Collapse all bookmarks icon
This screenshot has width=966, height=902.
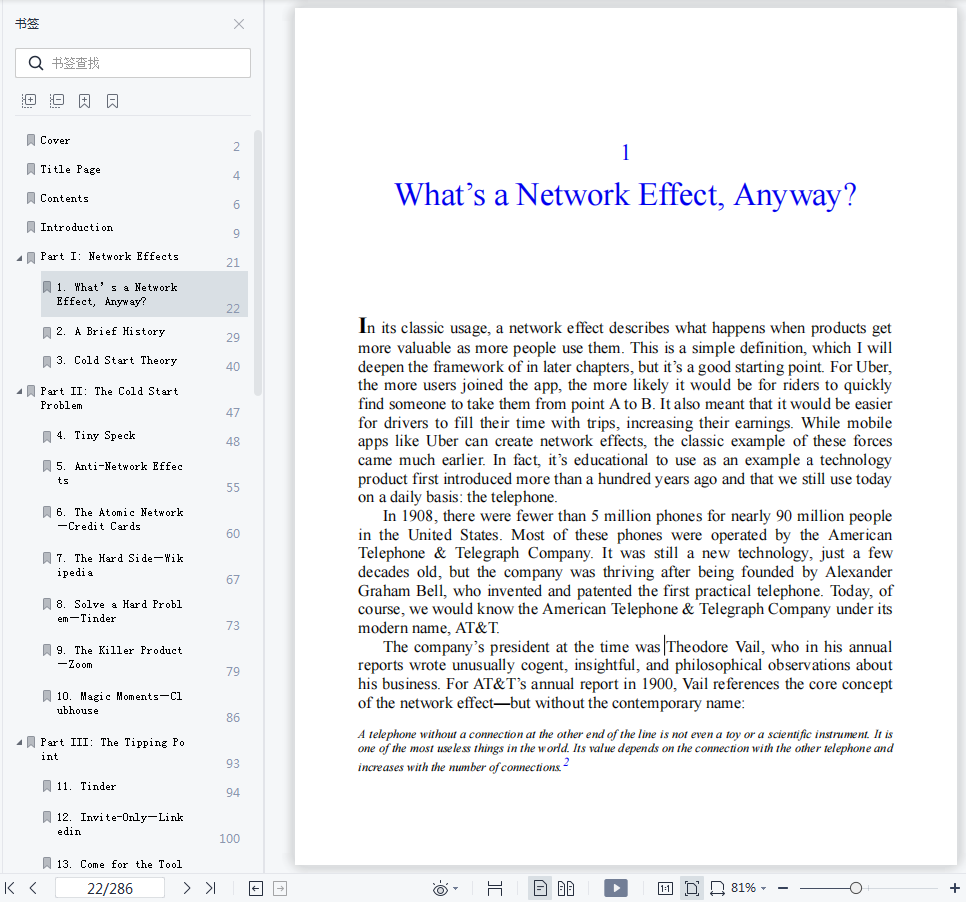[57, 100]
